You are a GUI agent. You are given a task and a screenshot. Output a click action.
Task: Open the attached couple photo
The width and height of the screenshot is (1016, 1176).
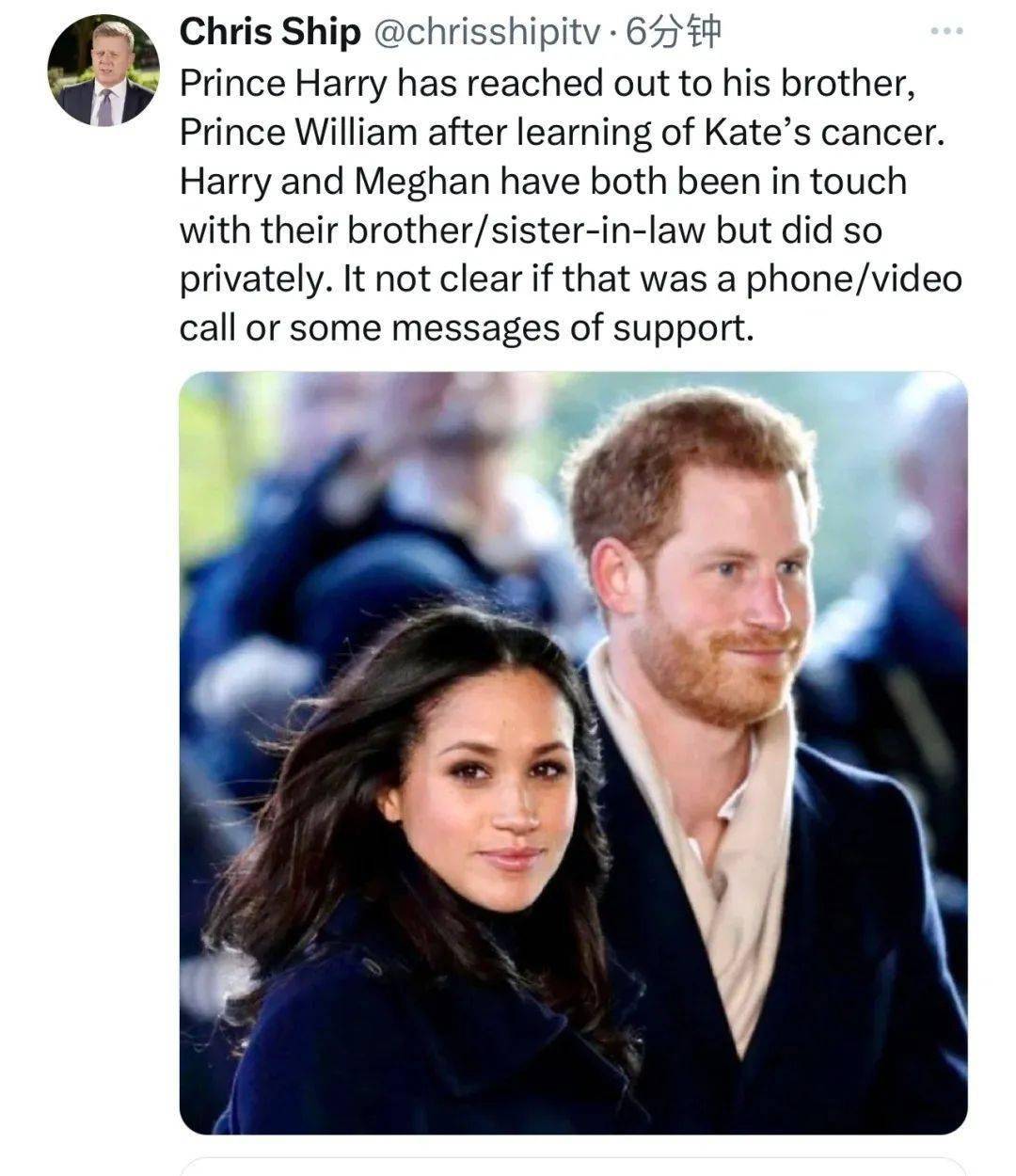tap(573, 753)
